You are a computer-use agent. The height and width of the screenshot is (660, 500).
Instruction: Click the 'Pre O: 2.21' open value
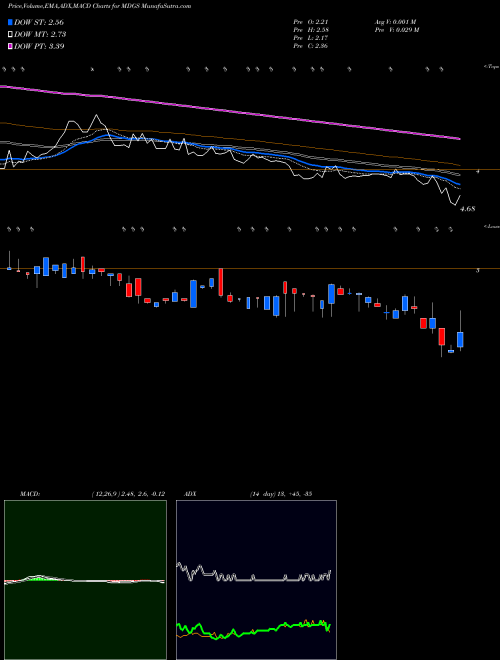pos(311,22)
